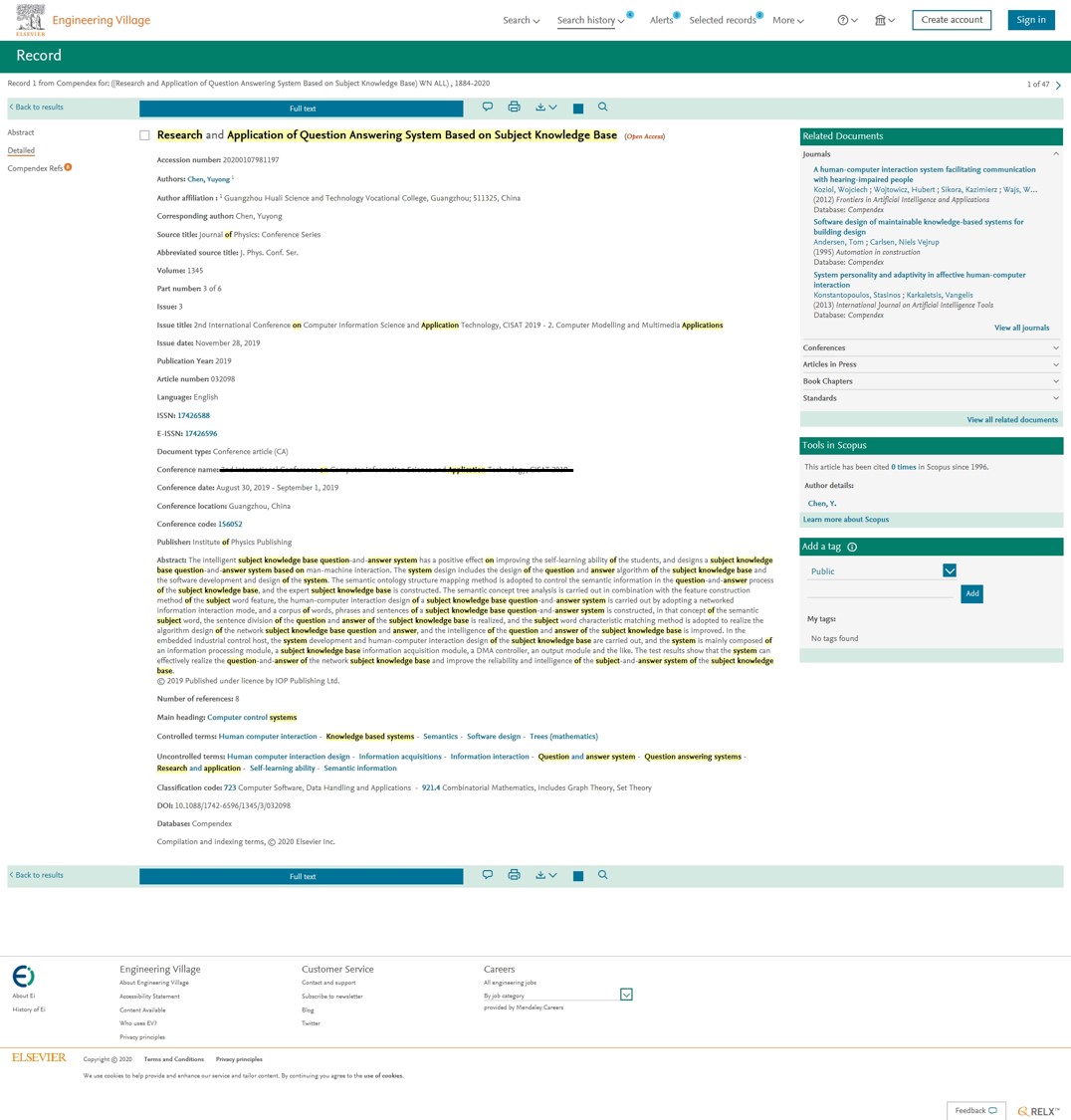Click Terms and Conditions in footer

tap(173, 1059)
